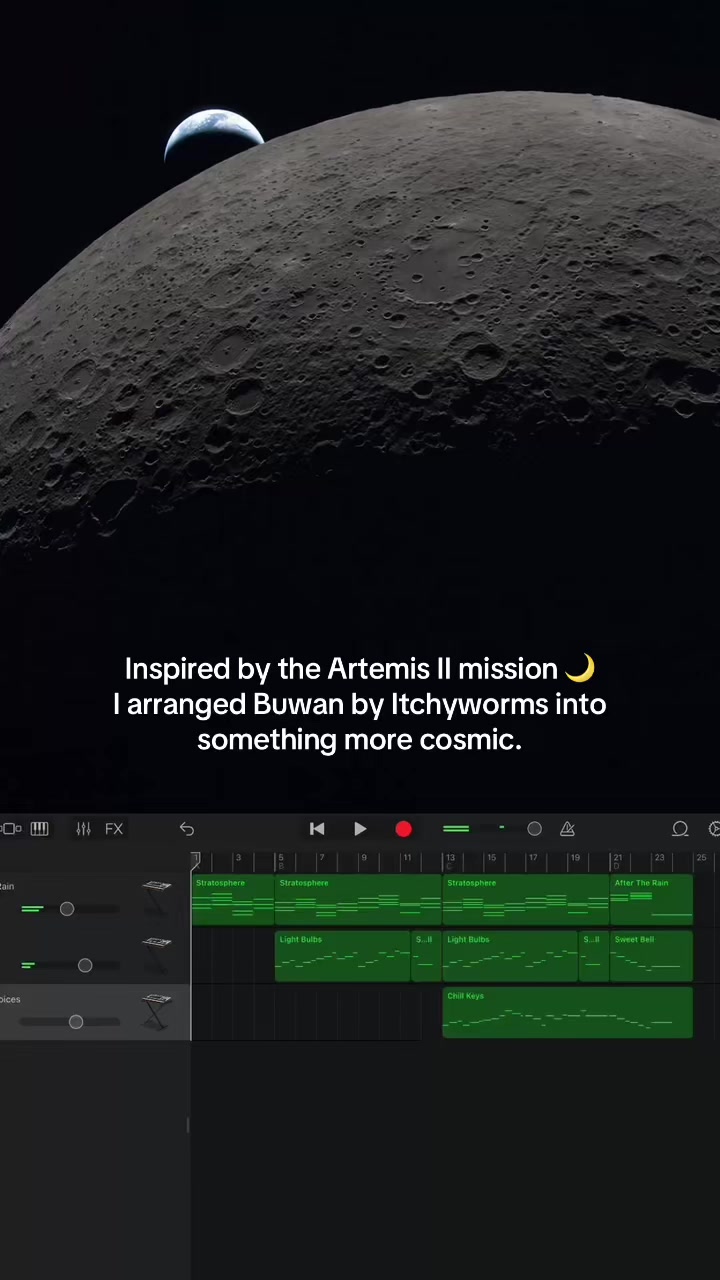The width and height of the screenshot is (720, 1280).
Task: Select the After The Rain region
Action: [x=651, y=899]
